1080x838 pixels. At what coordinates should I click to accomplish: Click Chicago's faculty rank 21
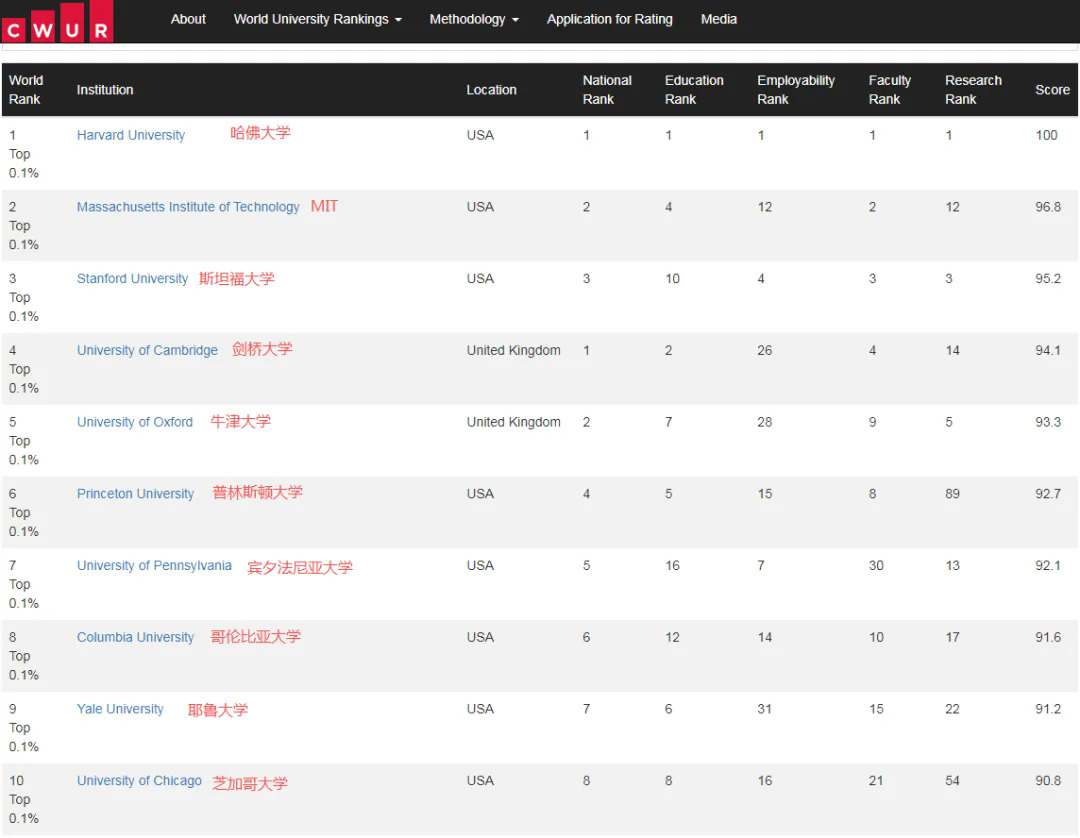point(876,780)
